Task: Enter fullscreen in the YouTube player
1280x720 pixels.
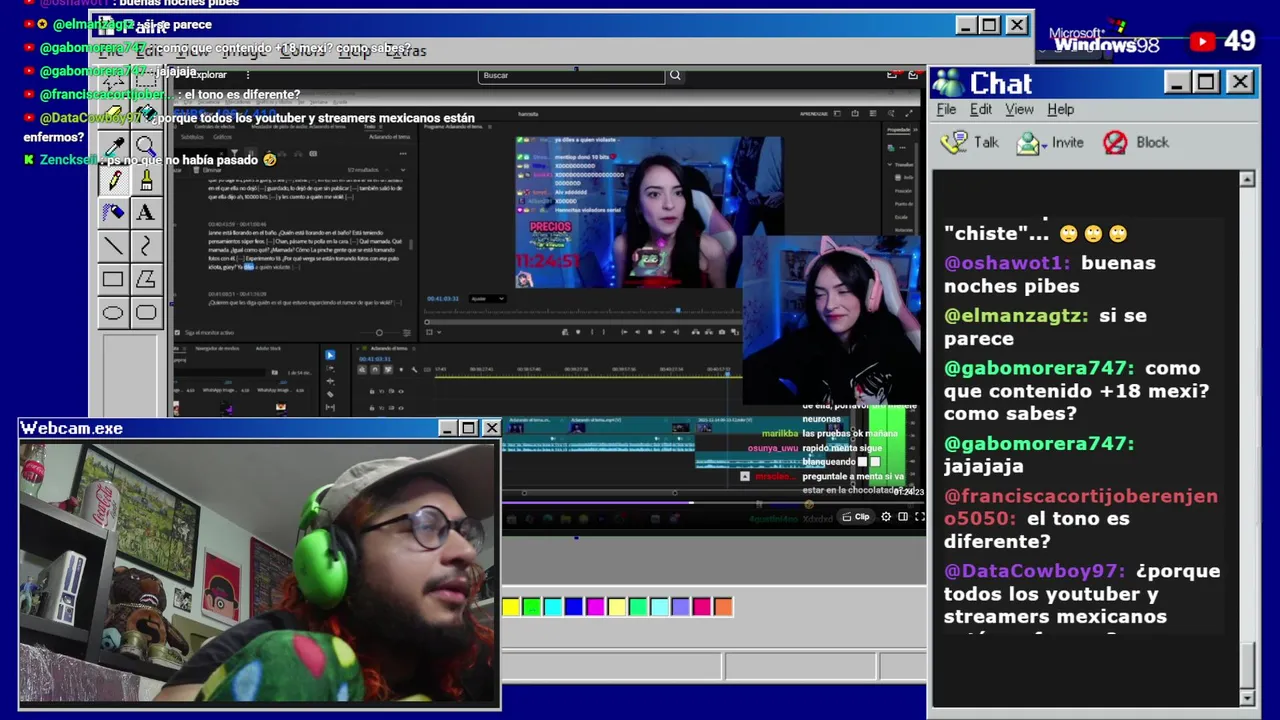Action: [919, 517]
